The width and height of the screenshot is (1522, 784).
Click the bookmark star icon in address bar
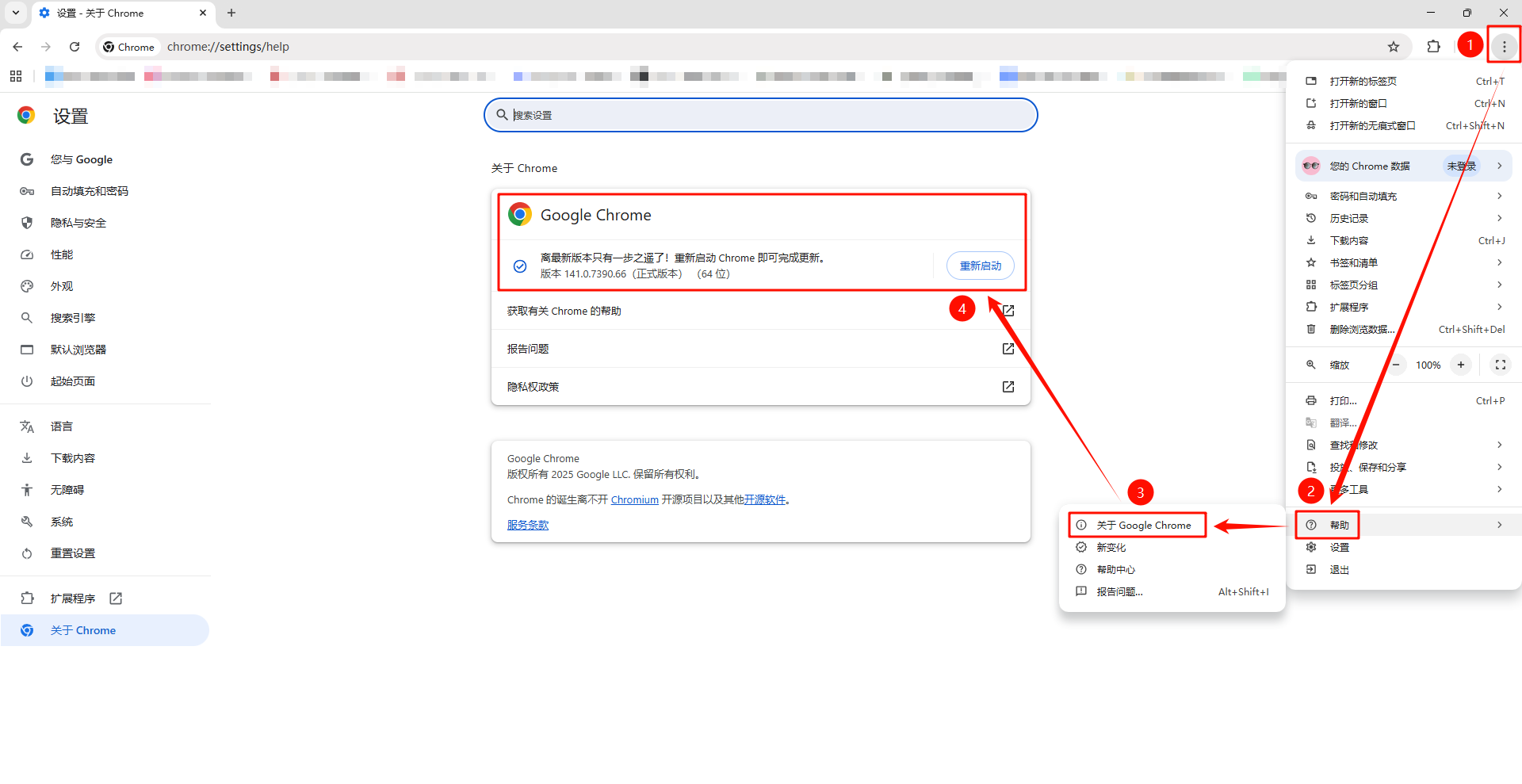click(x=1394, y=47)
